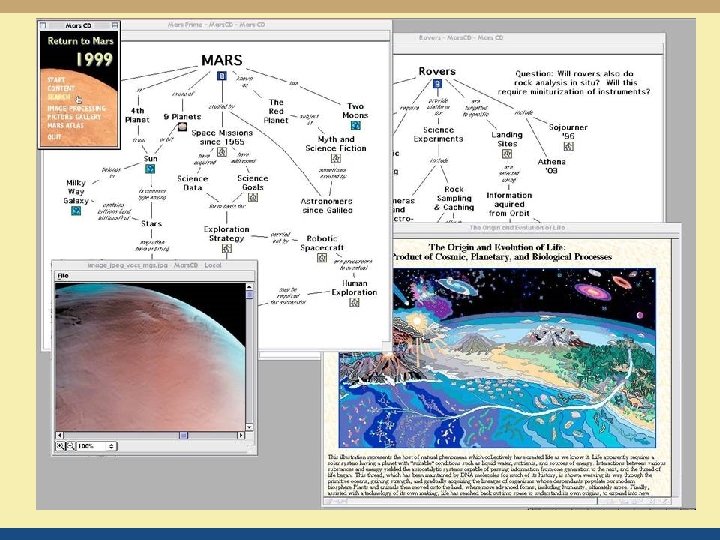The width and height of the screenshot is (720, 540).
Task: Open the Milky Way Galaxy node icon
Action: tap(76, 210)
